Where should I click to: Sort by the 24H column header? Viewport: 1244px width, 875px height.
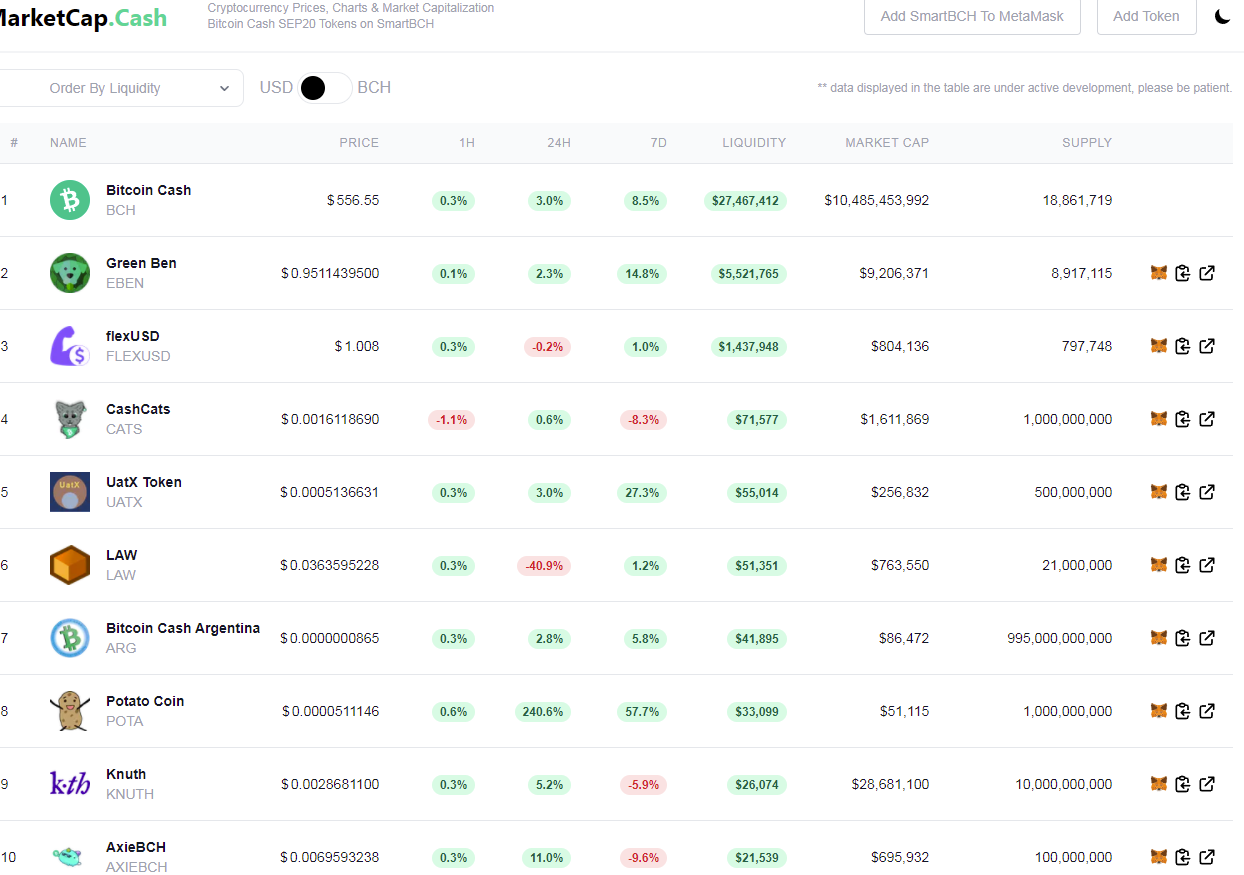point(559,143)
